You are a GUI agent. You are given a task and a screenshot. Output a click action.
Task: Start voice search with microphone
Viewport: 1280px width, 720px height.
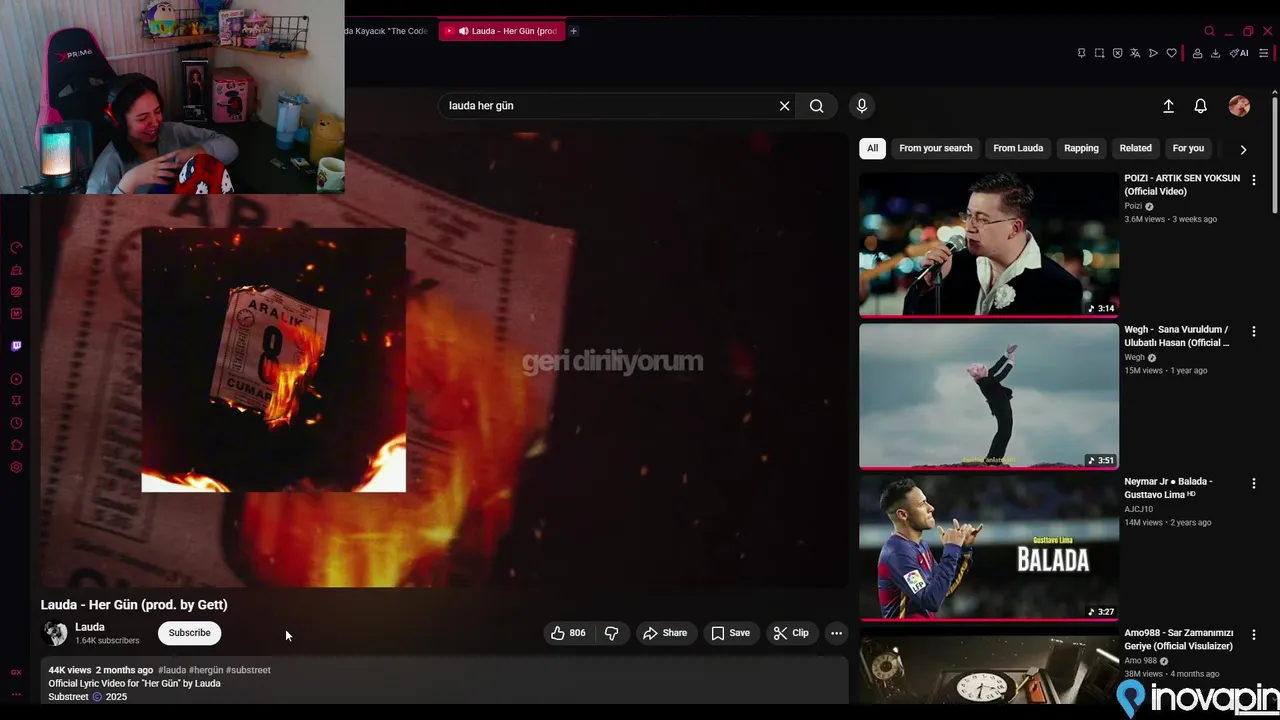(x=861, y=106)
